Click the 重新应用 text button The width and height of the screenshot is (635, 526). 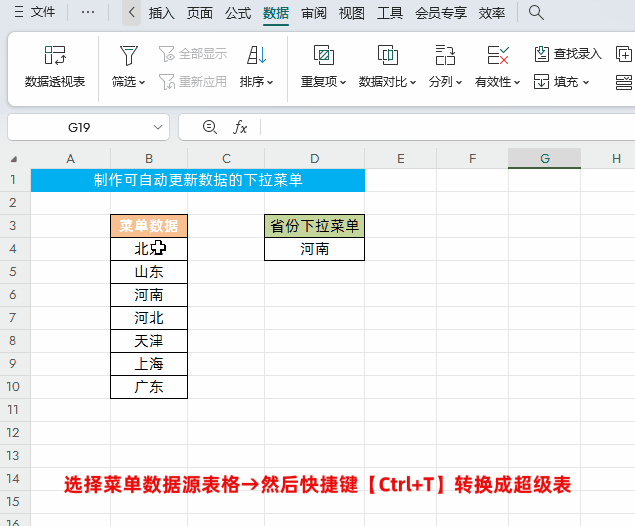click(203, 82)
